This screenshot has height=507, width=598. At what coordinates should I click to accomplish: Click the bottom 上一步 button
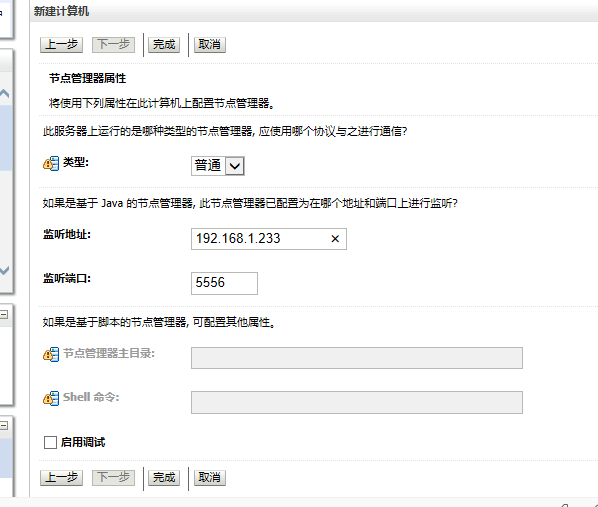[x=61, y=478]
